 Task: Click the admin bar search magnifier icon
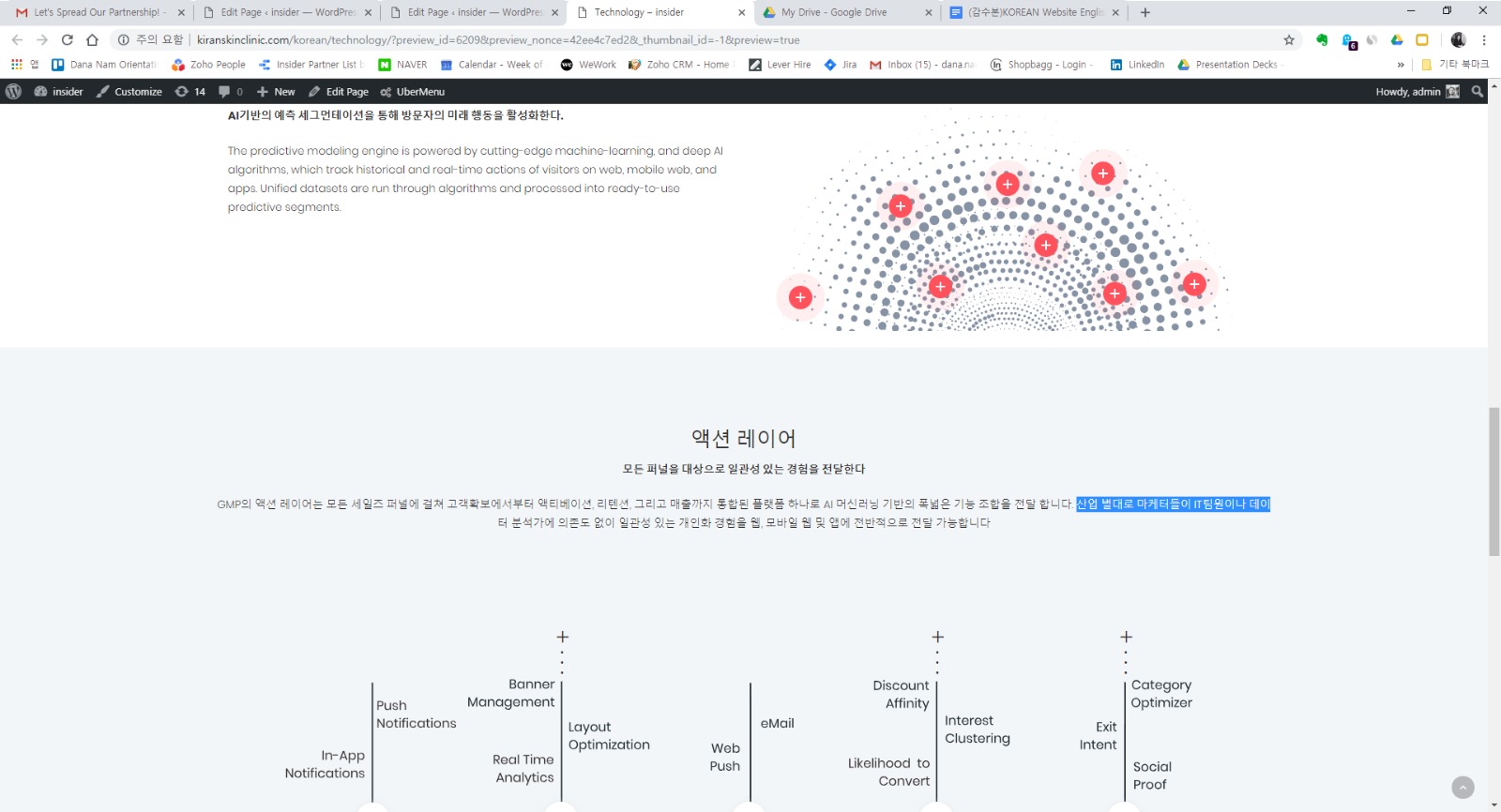pos(1478,91)
